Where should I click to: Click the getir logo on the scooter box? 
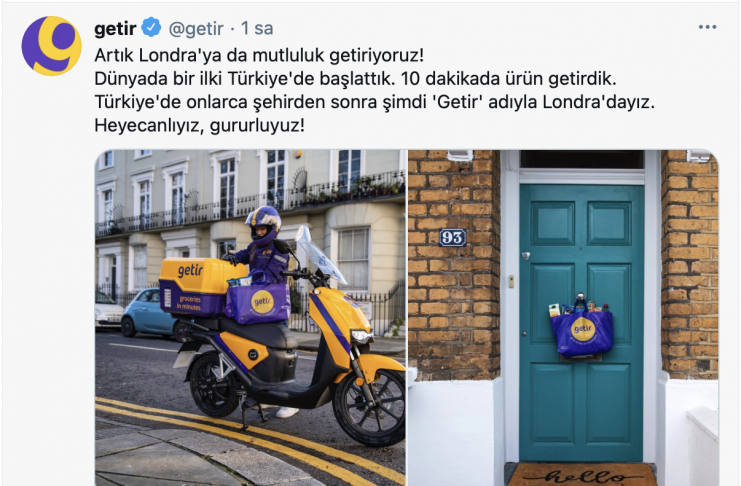pos(190,270)
